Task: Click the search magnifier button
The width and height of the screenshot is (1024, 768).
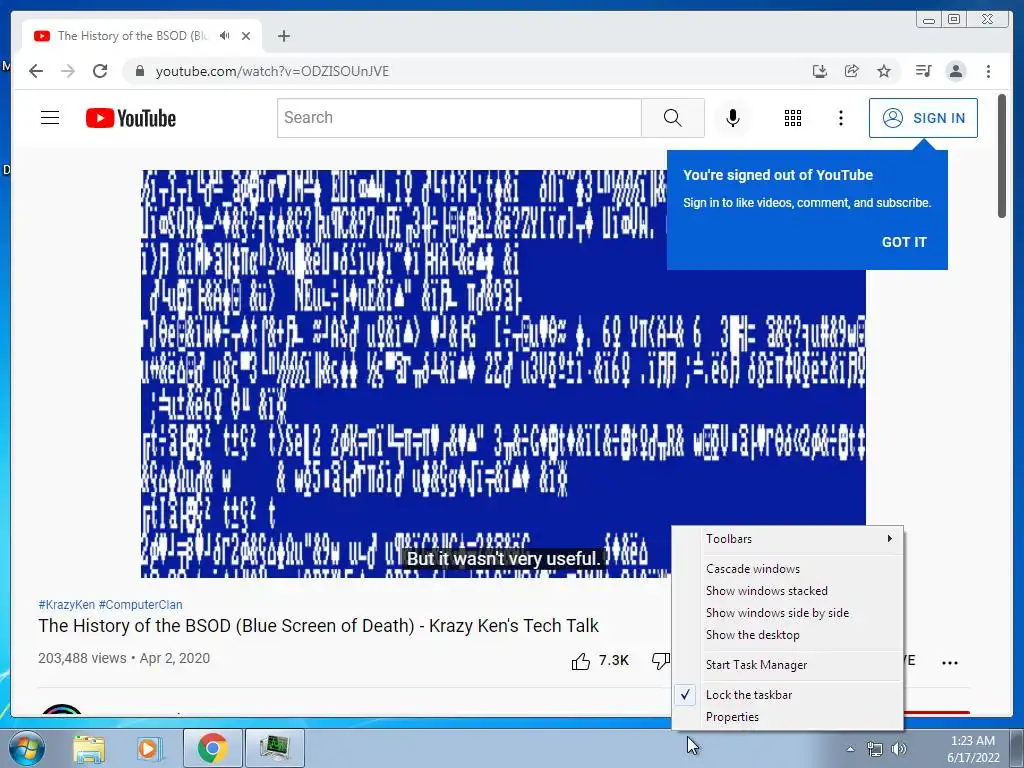Action: coord(673,118)
